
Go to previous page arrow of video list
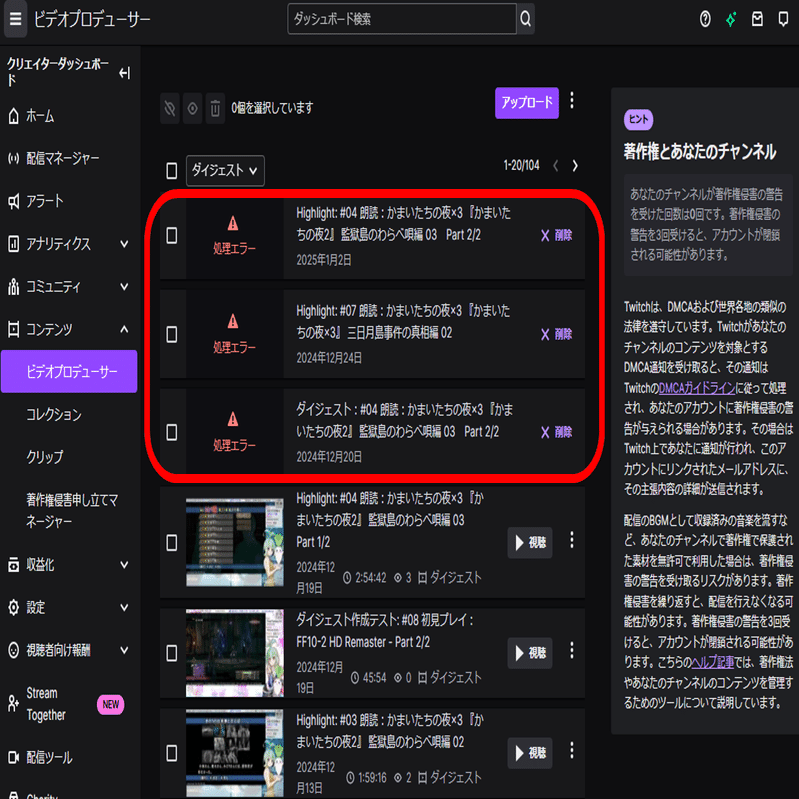555,166
